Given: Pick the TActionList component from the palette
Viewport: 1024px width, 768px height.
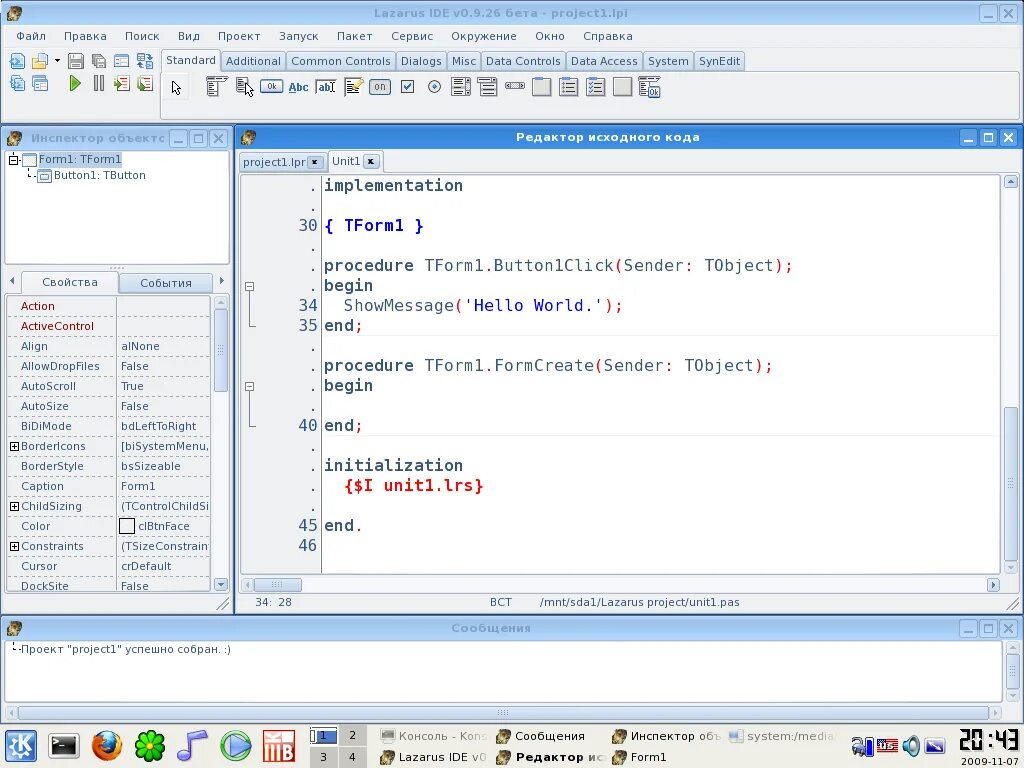Looking at the screenshot, I should [x=649, y=87].
